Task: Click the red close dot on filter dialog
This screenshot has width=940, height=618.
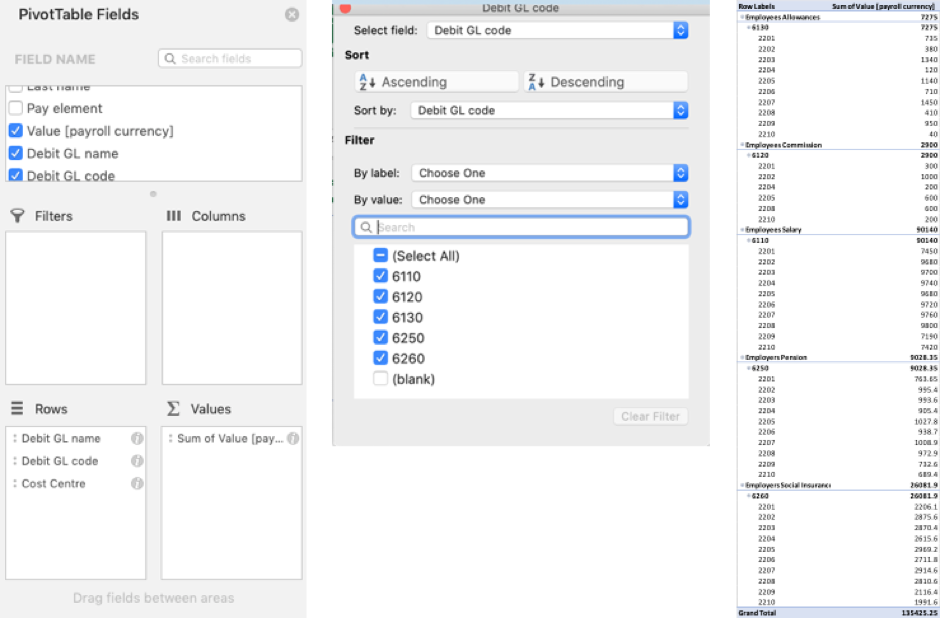Action: coord(346,8)
